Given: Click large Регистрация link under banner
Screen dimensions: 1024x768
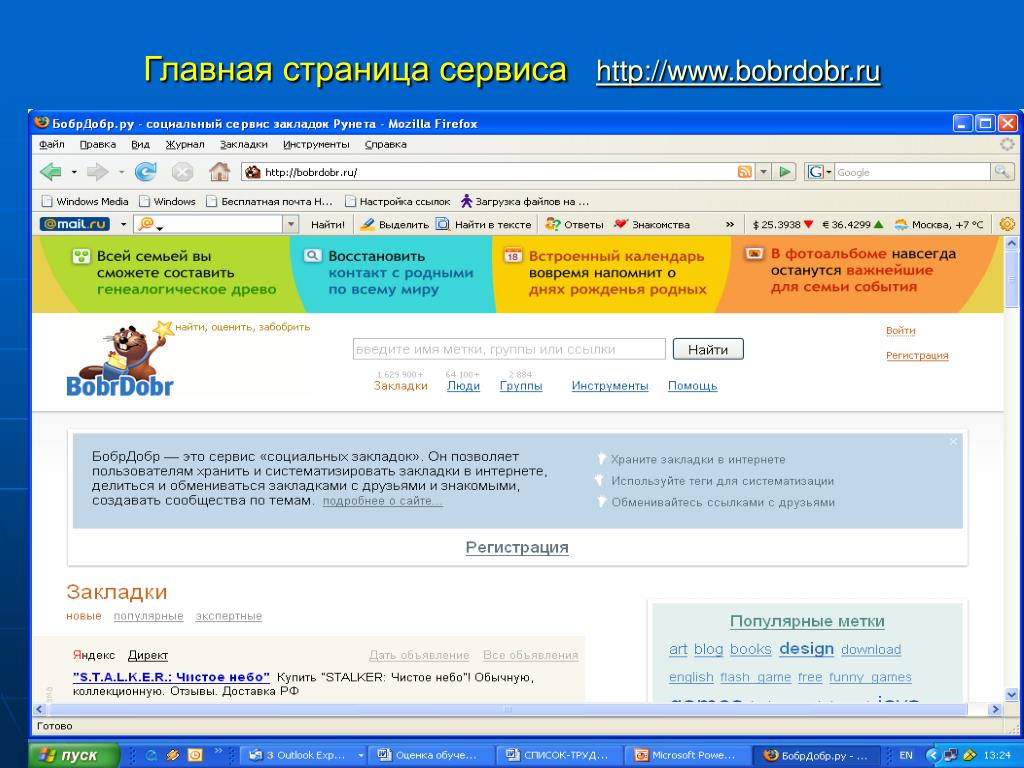Looking at the screenshot, I should click(517, 547).
